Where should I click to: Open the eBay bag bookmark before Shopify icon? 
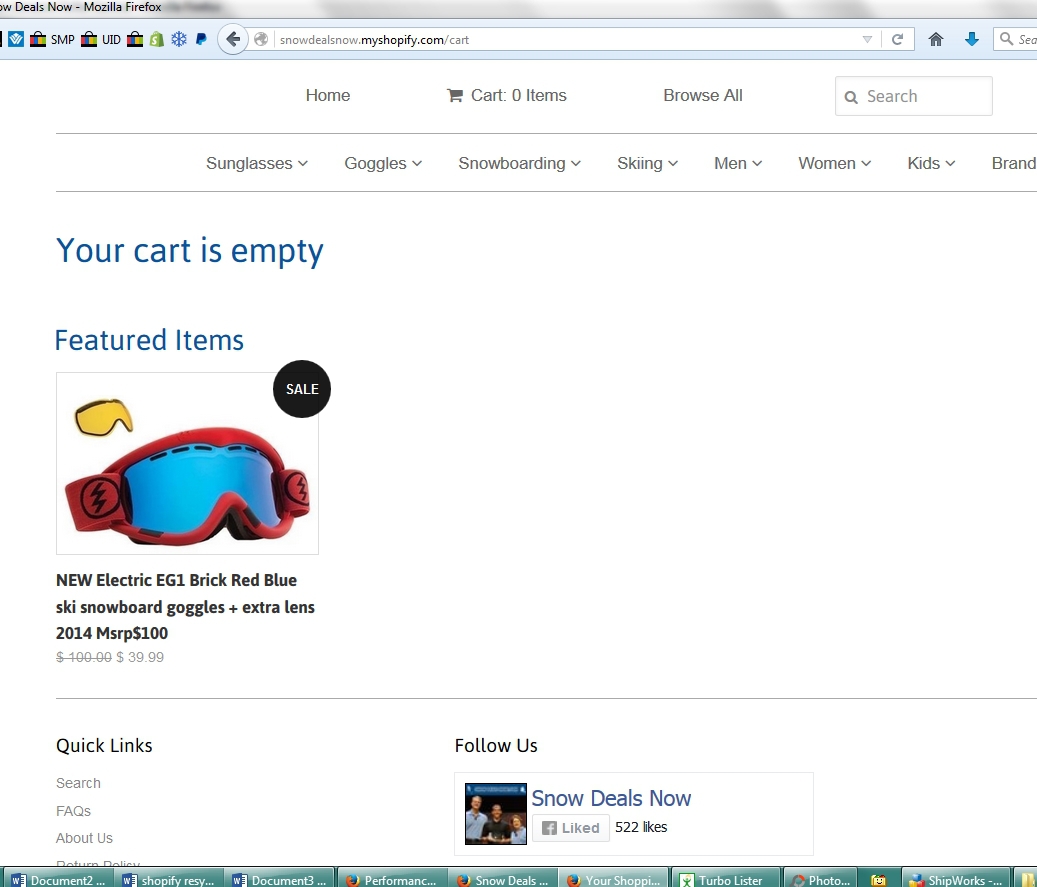(135, 40)
